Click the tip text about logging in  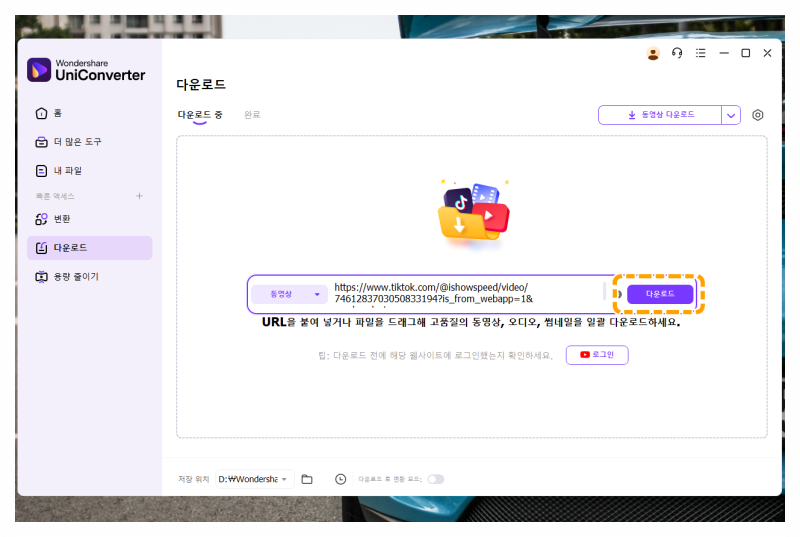435,355
